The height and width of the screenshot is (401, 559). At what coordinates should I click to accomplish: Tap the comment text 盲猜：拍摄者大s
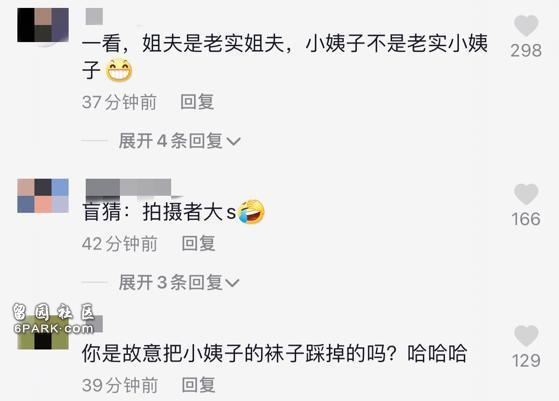[x=173, y=212]
